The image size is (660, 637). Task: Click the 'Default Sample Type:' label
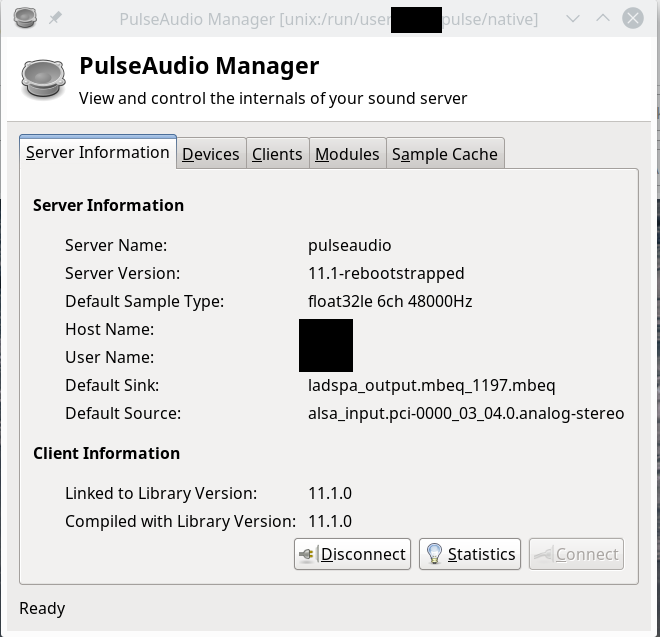(144, 301)
